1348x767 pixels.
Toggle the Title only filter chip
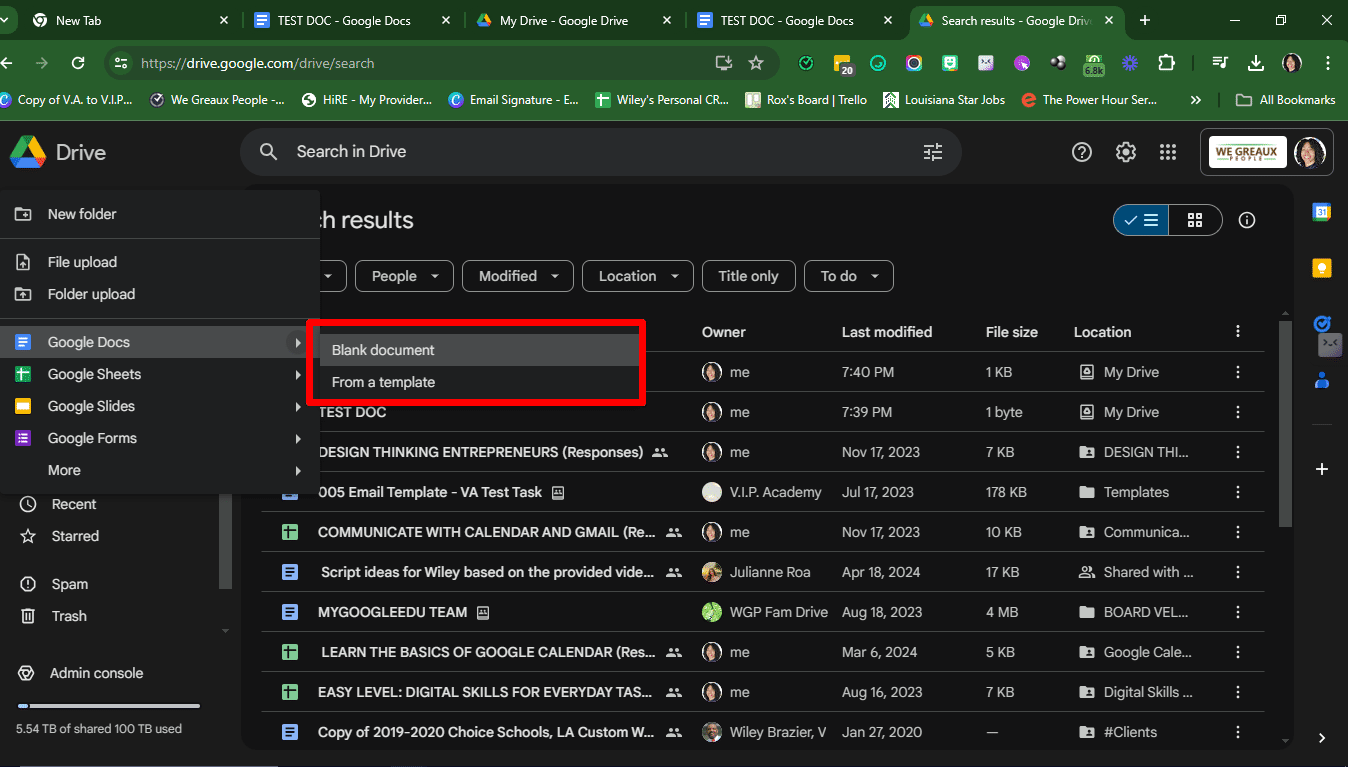point(748,276)
